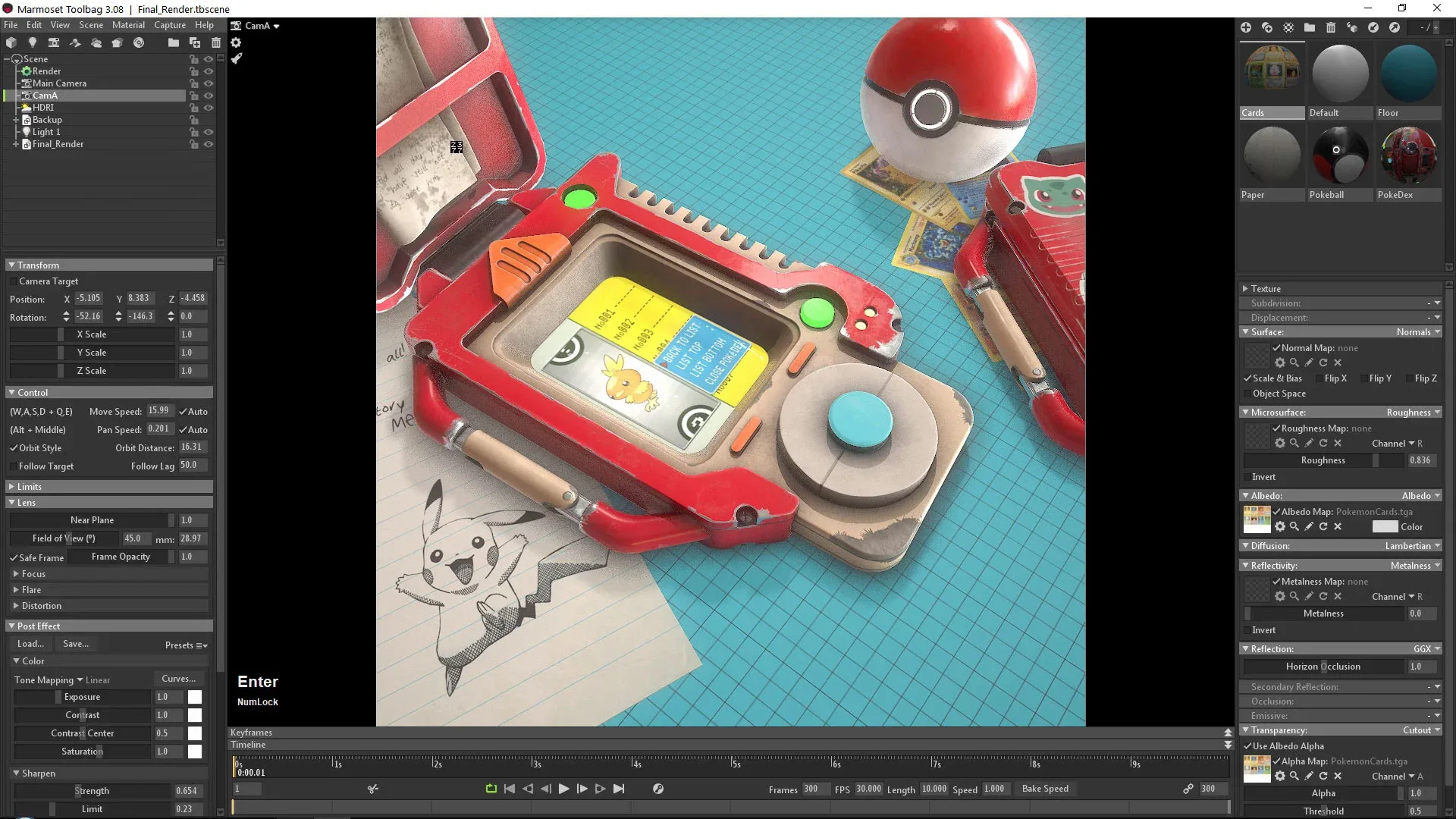This screenshot has height=819, width=1456.
Task: Enable the Follow Target checkbox
Action: tap(14, 466)
